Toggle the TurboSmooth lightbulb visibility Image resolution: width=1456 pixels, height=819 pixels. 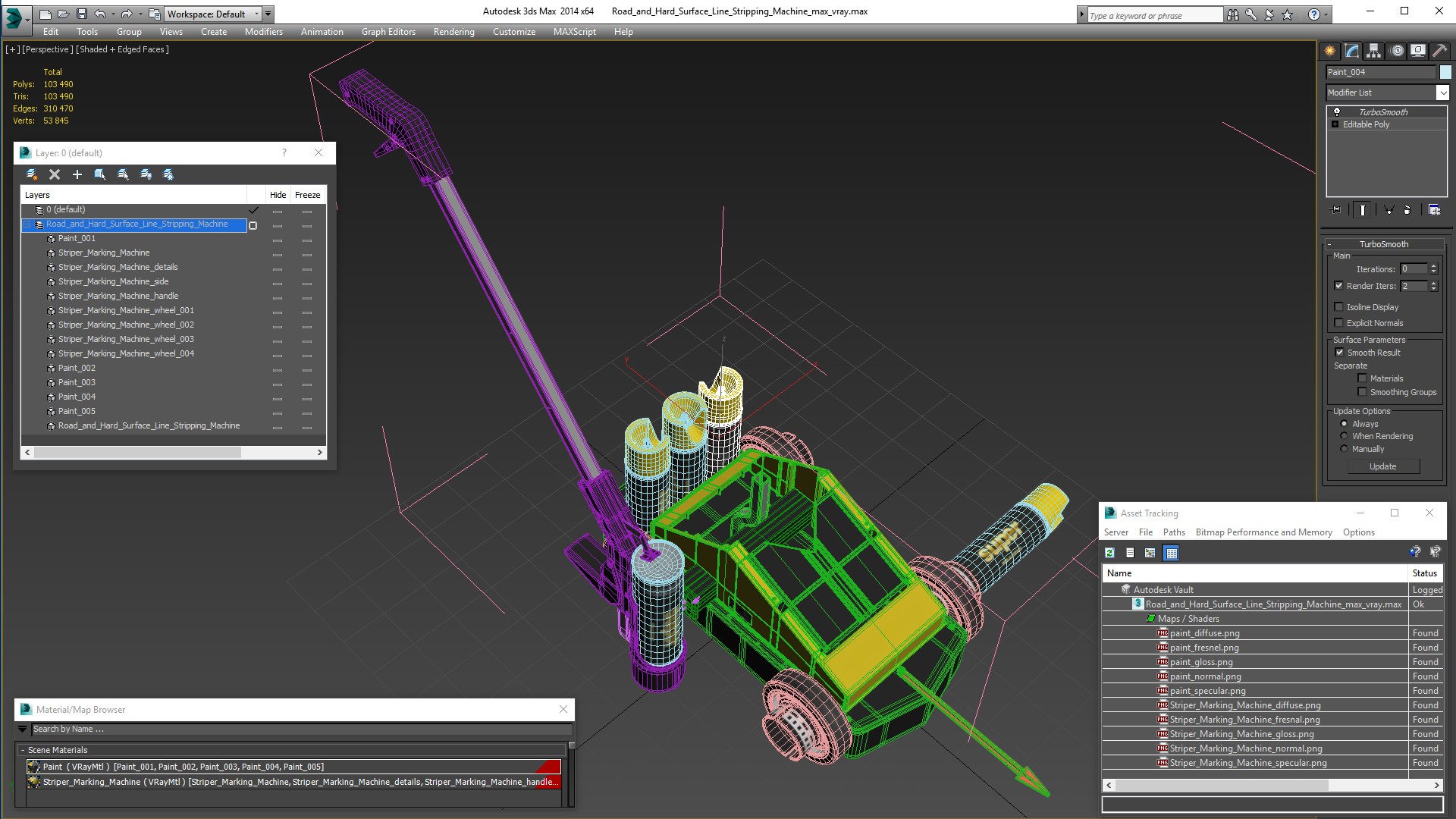[x=1337, y=111]
